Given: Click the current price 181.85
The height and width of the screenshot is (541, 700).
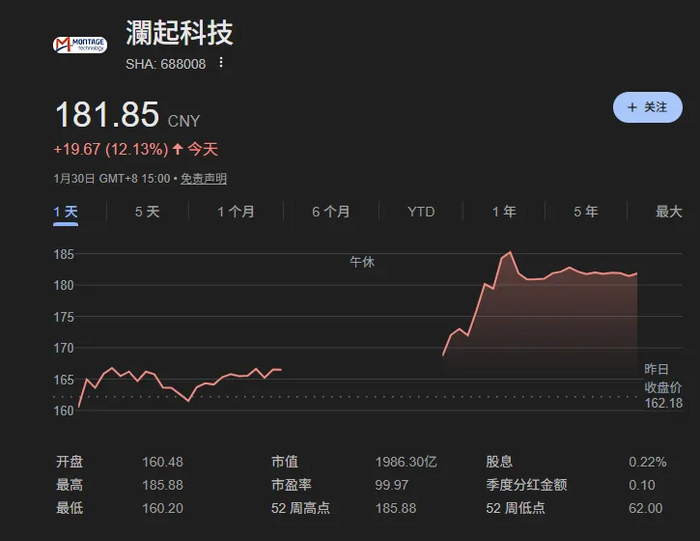Looking at the screenshot, I should click(107, 115).
